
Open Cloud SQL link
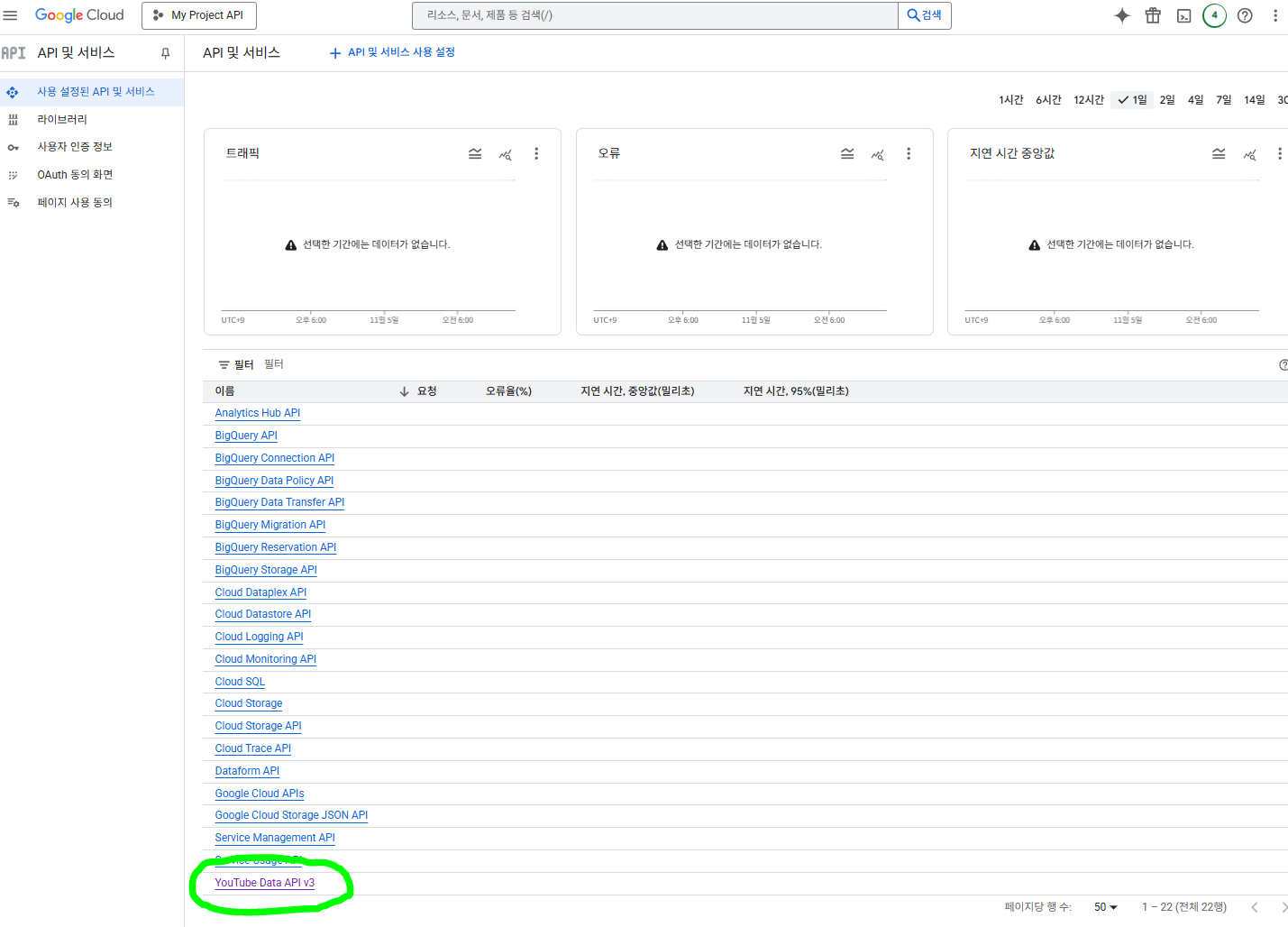click(x=240, y=682)
